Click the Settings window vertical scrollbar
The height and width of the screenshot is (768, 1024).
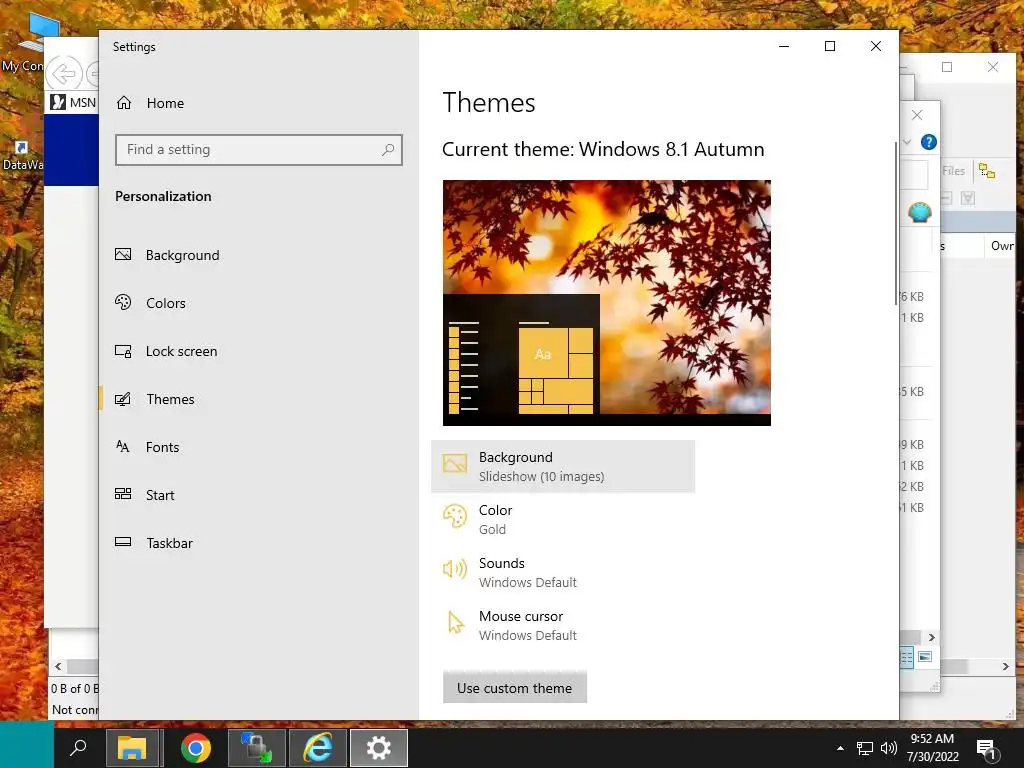[896, 223]
